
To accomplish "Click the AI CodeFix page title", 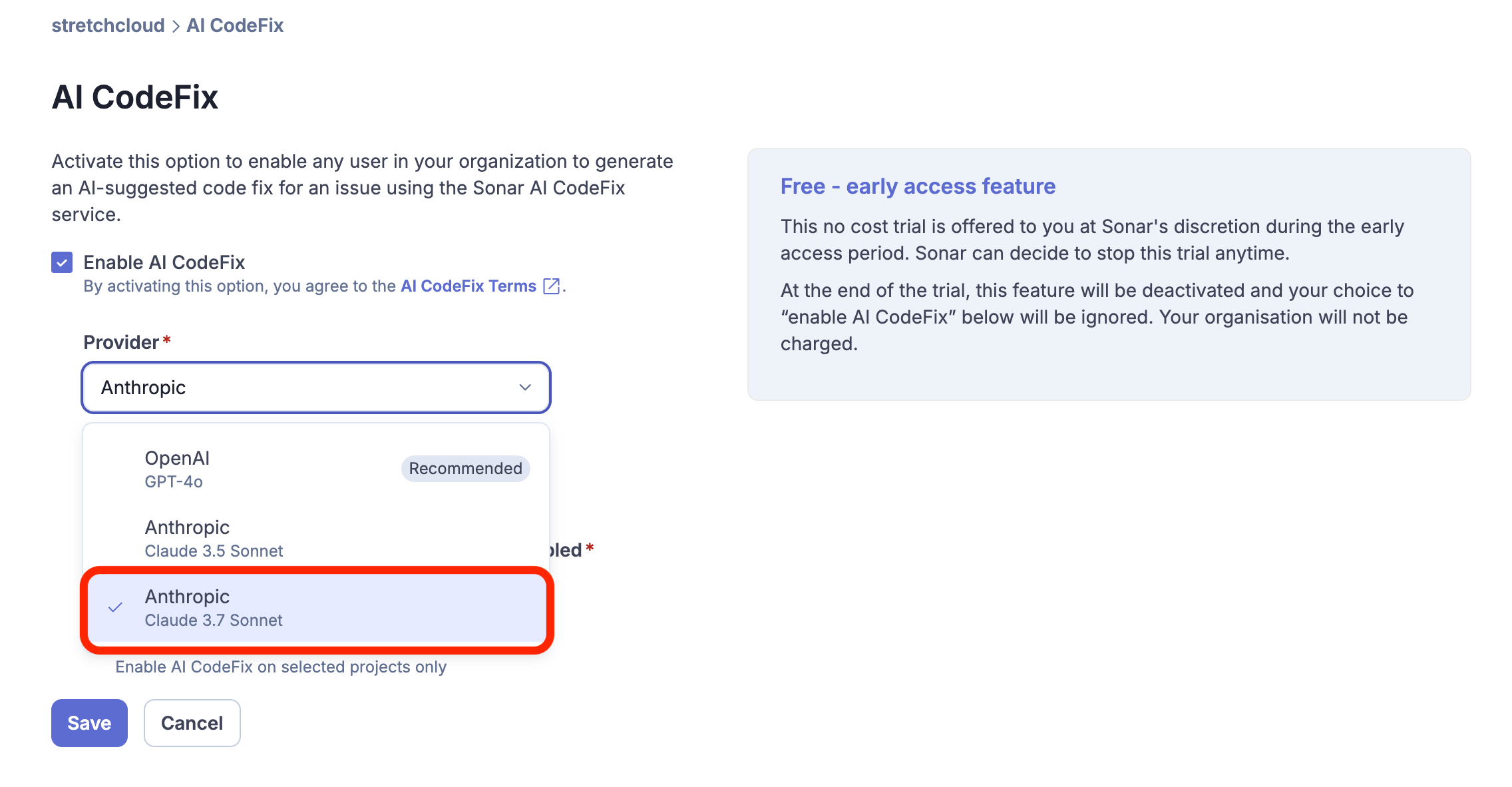I will [x=135, y=97].
